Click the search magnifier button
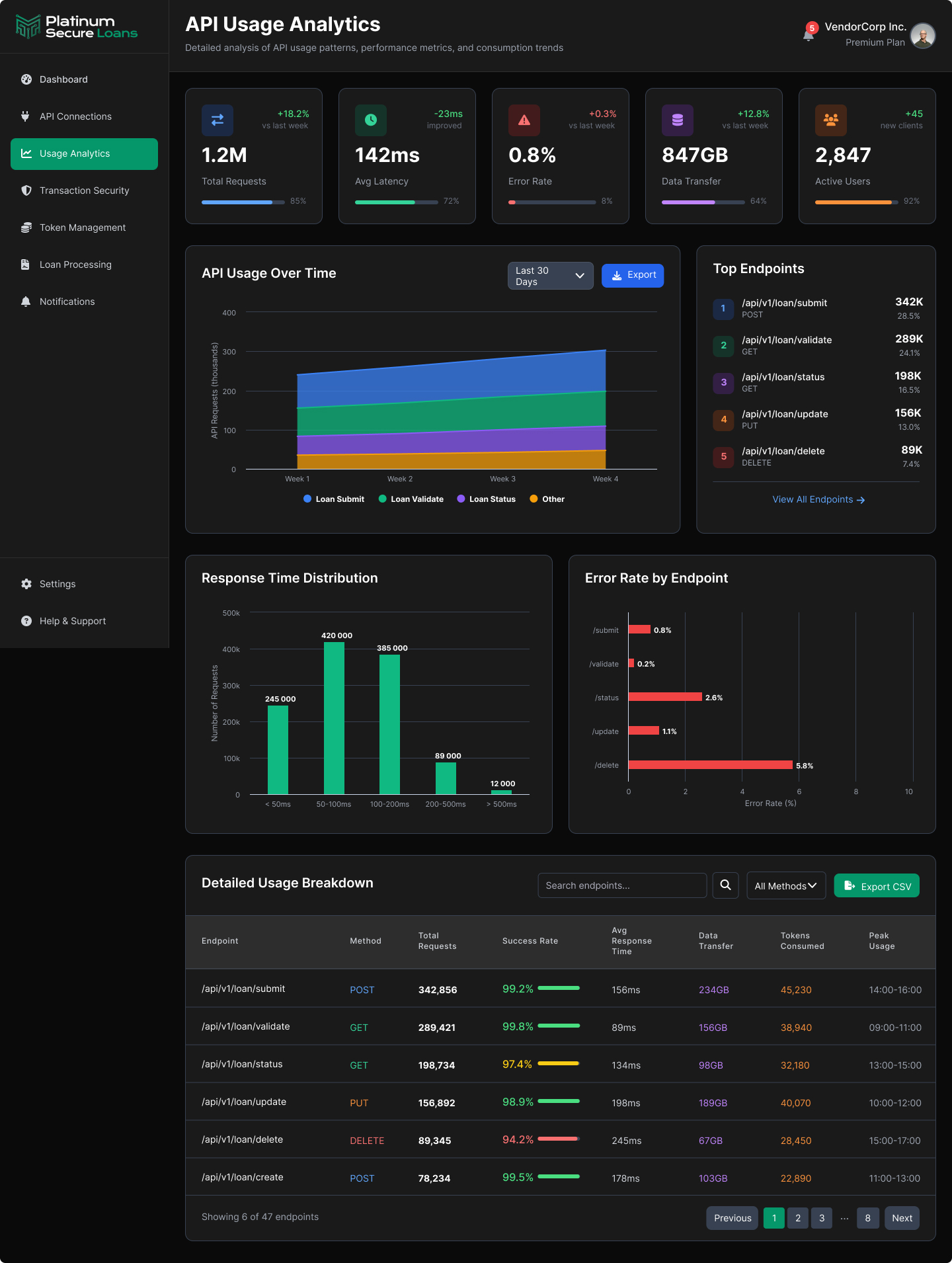This screenshot has height=1263, width=952. [725, 885]
